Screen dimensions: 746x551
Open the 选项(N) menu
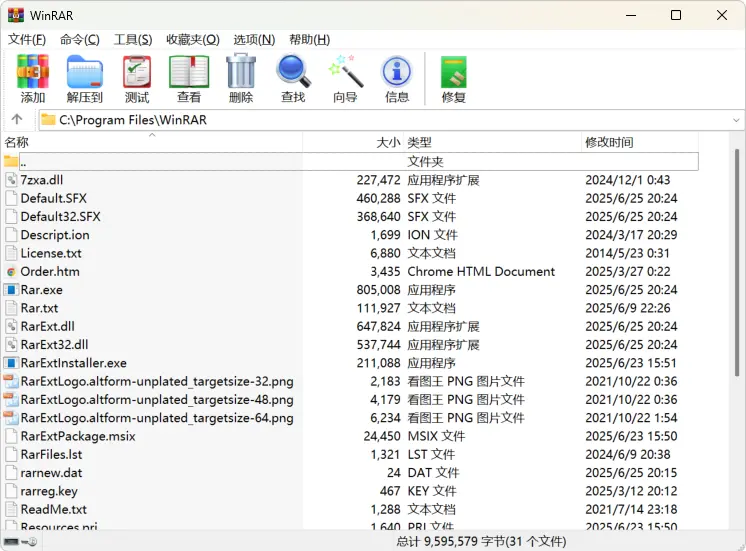(254, 39)
